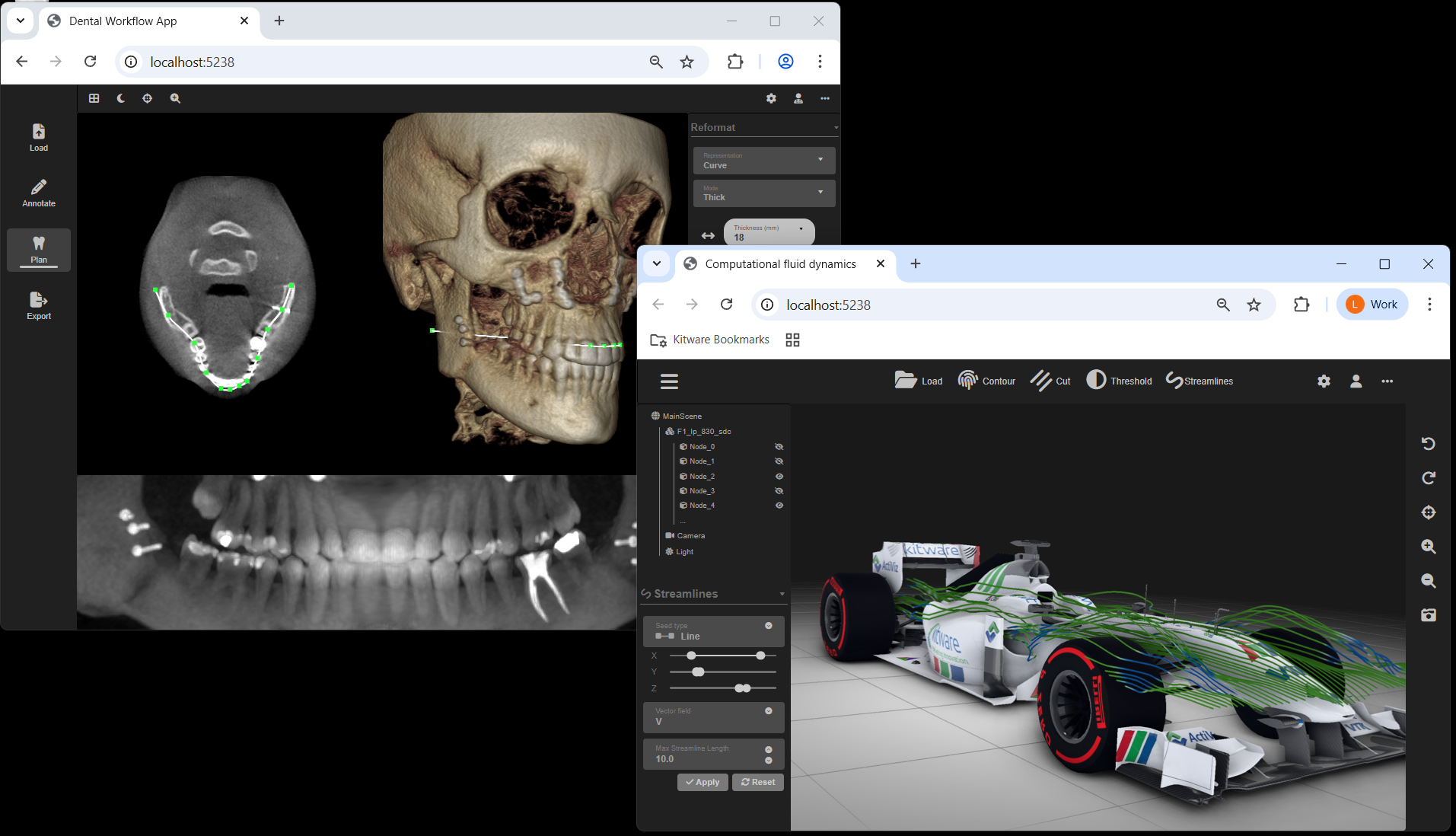The width and height of the screenshot is (1456, 836).
Task: Click redo rotate icon in viewer
Action: click(1429, 478)
